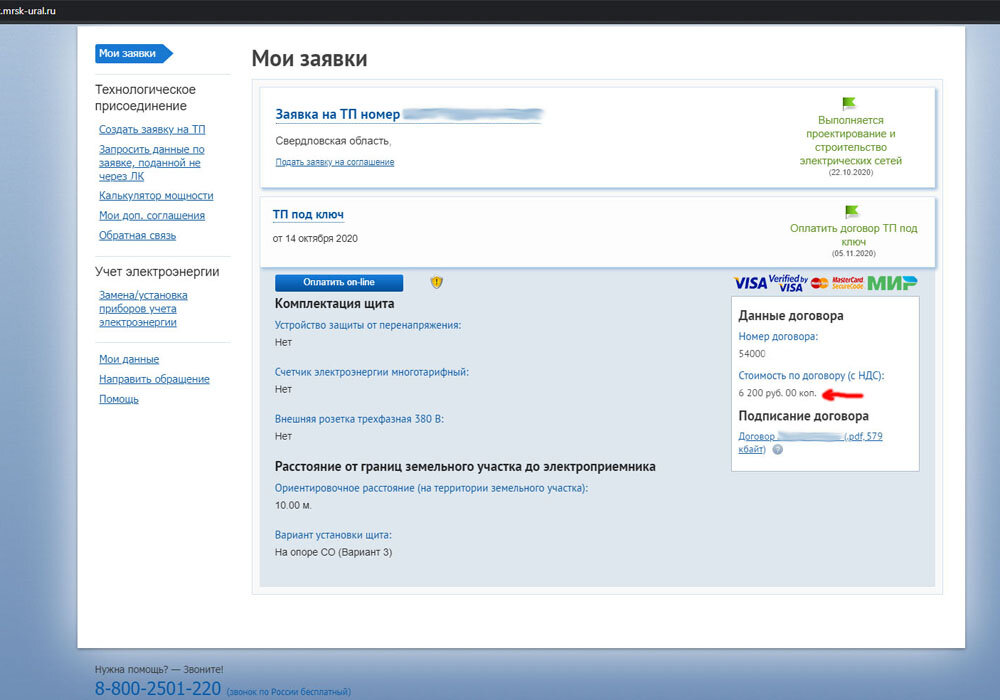Click the Расстояние от границ земельного участка heading

465,467
